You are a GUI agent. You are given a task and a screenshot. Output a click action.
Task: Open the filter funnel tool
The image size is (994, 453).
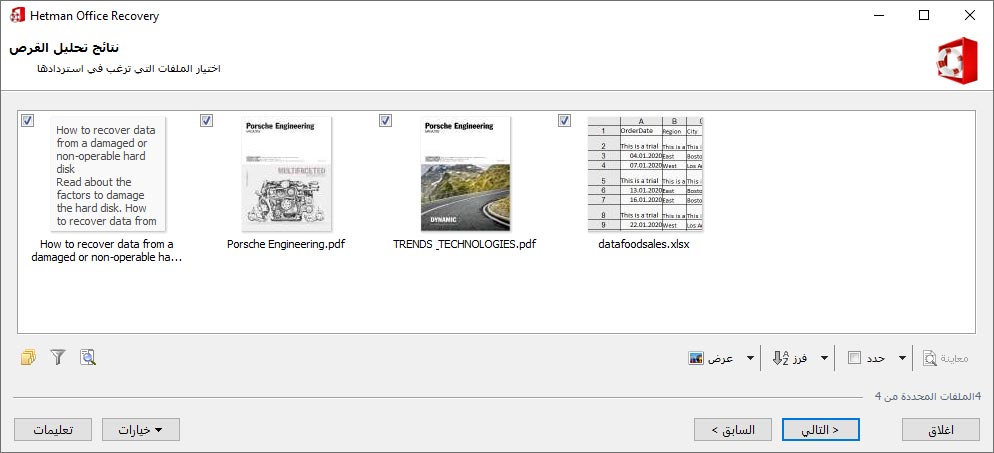click(58, 357)
